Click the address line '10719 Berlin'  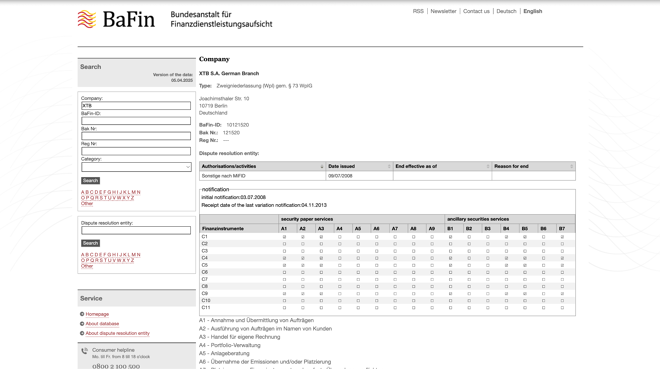[x=213, y=106]
